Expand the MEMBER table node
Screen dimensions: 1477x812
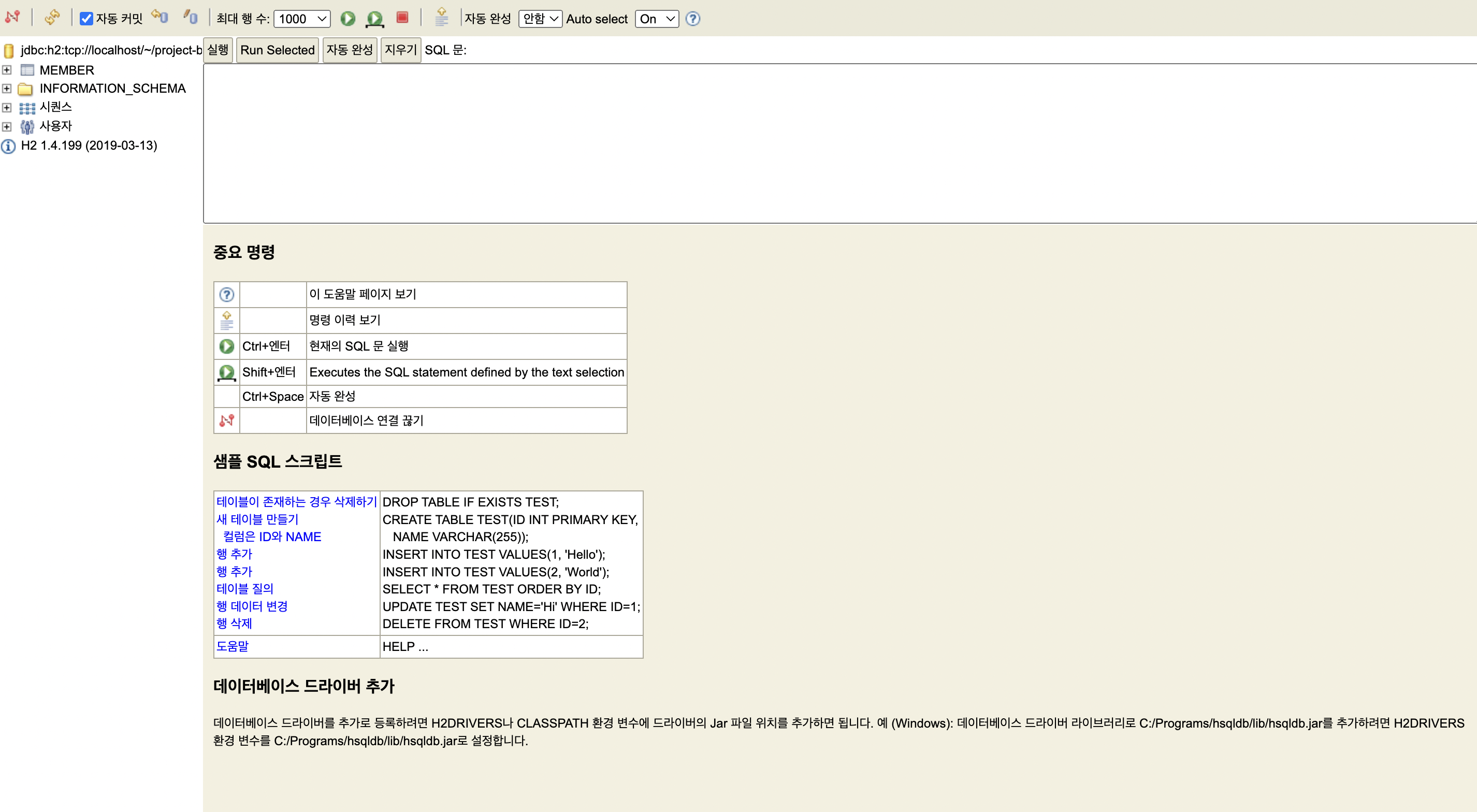pos(7,70)
